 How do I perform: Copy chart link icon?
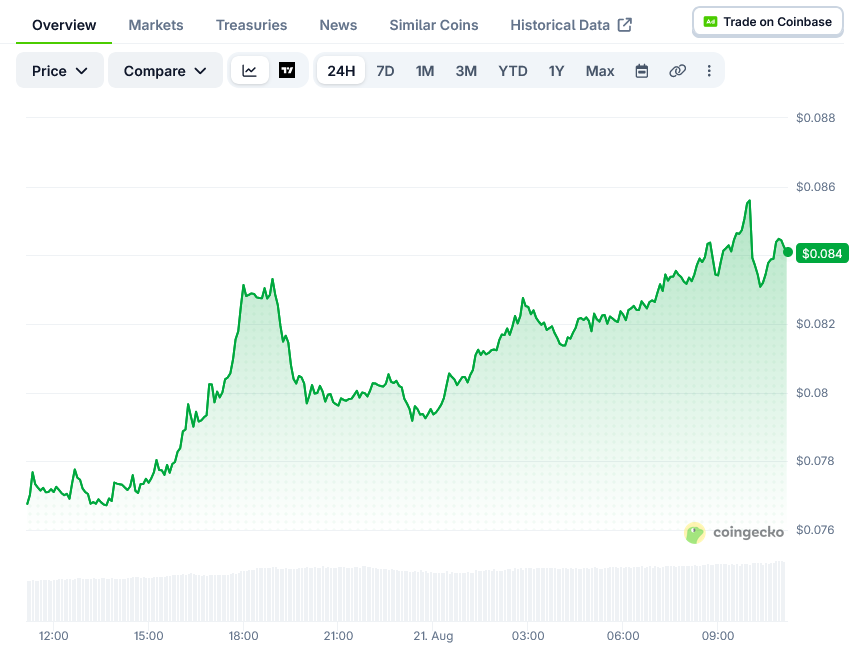tap(677, 71)
